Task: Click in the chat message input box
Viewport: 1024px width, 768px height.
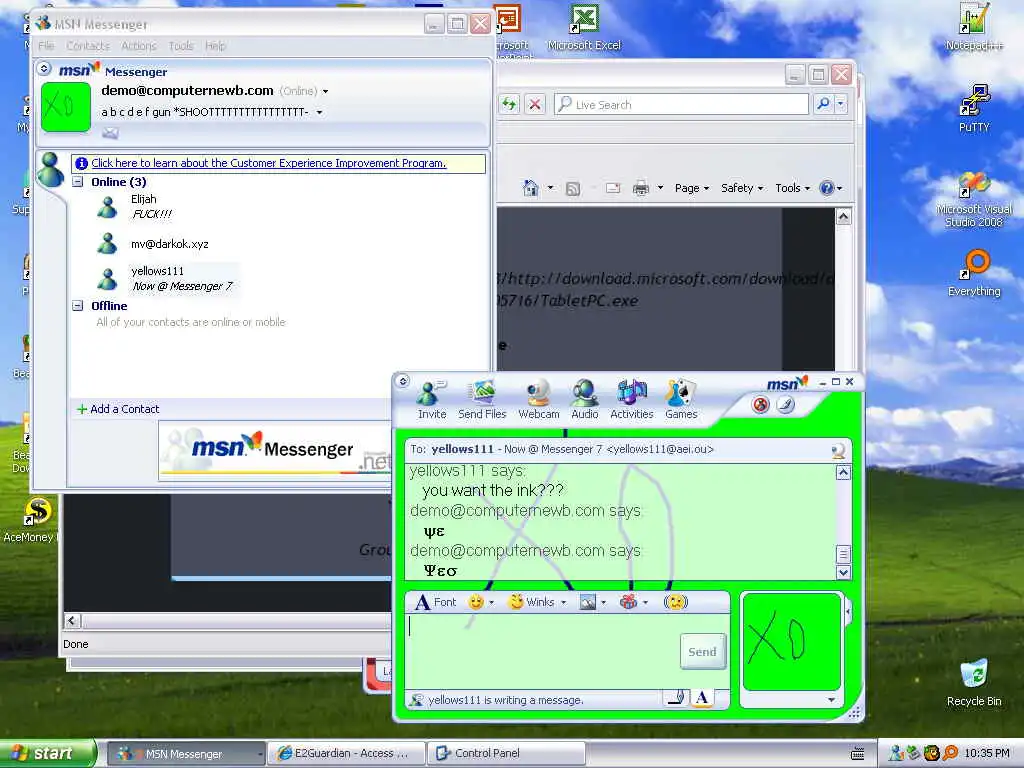Action: click(x=542, y=651)
